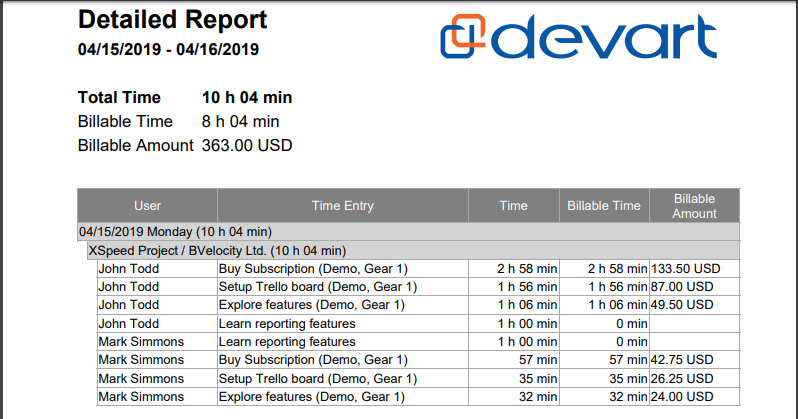Click Mark Simmons' 'Learn reporting features' entry
Viewport: 798px width, 419px height.
pyautogui.click(x=287, y=342)
